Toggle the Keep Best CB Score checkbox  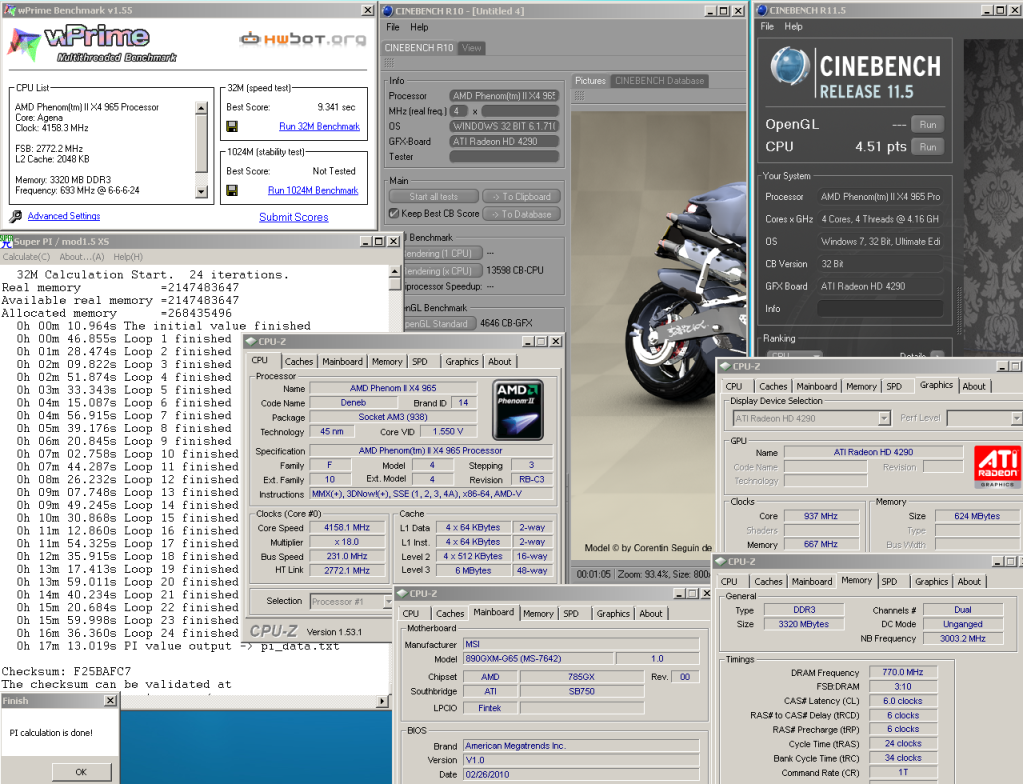tap(393, 214)
